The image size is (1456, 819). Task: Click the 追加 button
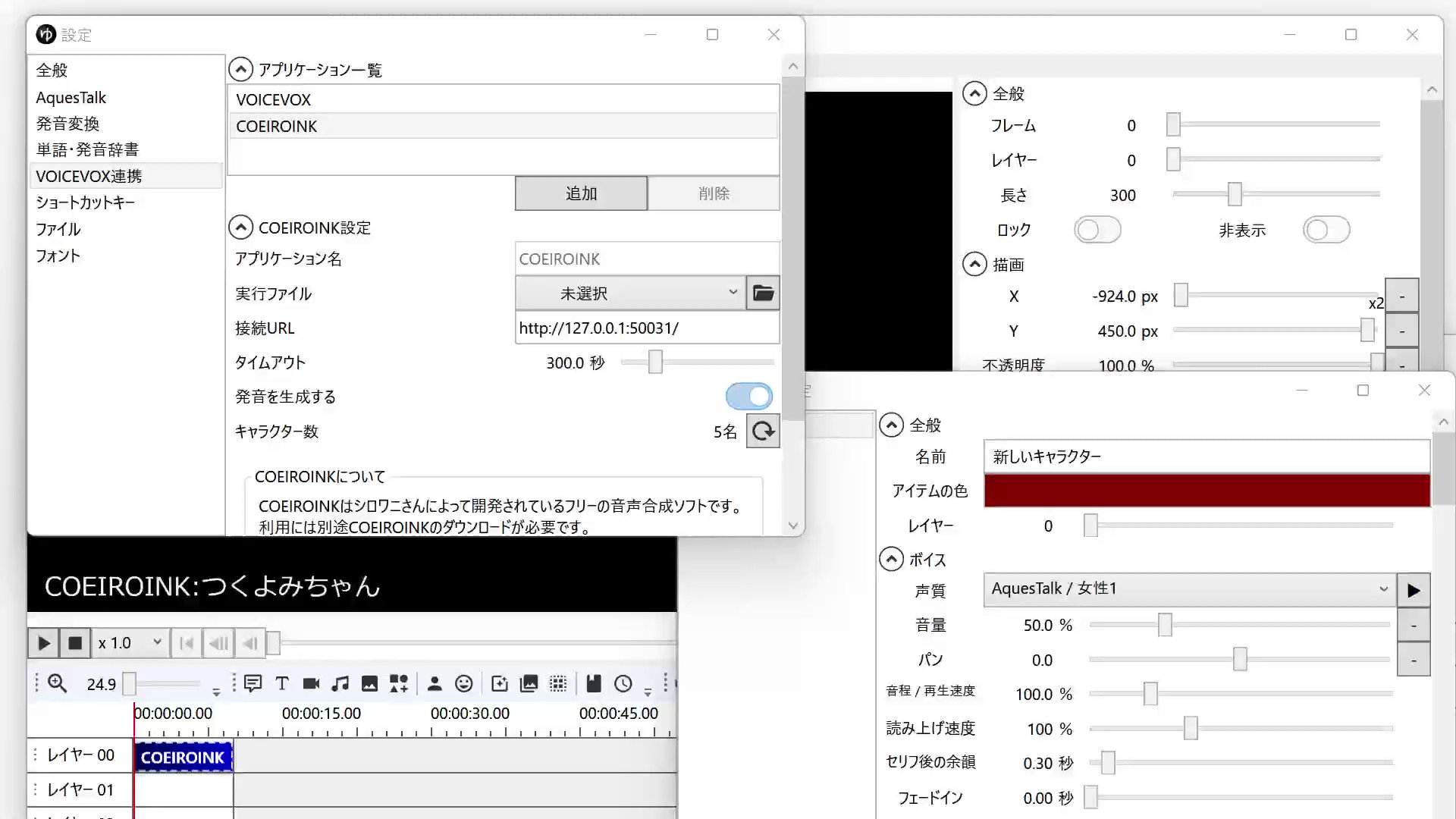[x=581, y=193]
